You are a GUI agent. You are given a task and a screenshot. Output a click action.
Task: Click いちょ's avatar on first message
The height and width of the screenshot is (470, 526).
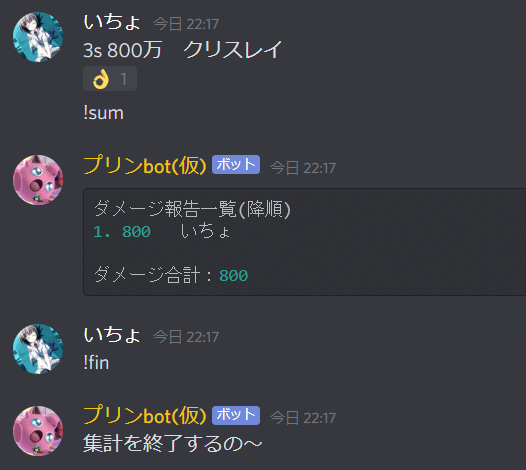[x=38, y=37]
